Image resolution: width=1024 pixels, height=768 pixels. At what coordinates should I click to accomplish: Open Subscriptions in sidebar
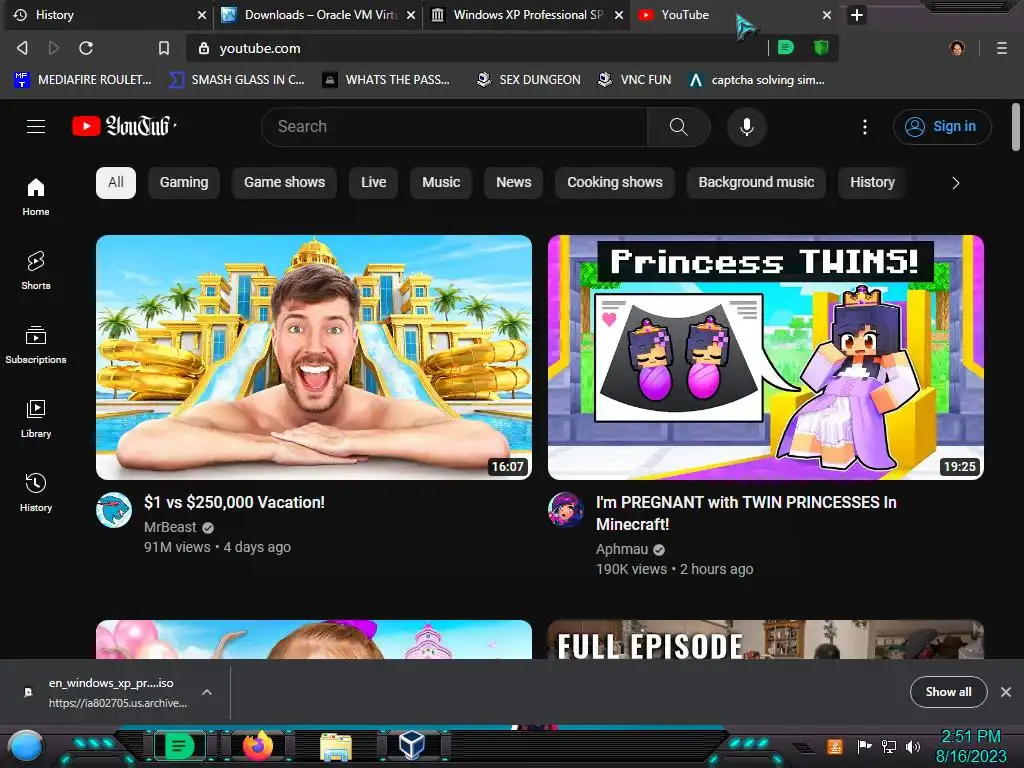pos(36,345)
